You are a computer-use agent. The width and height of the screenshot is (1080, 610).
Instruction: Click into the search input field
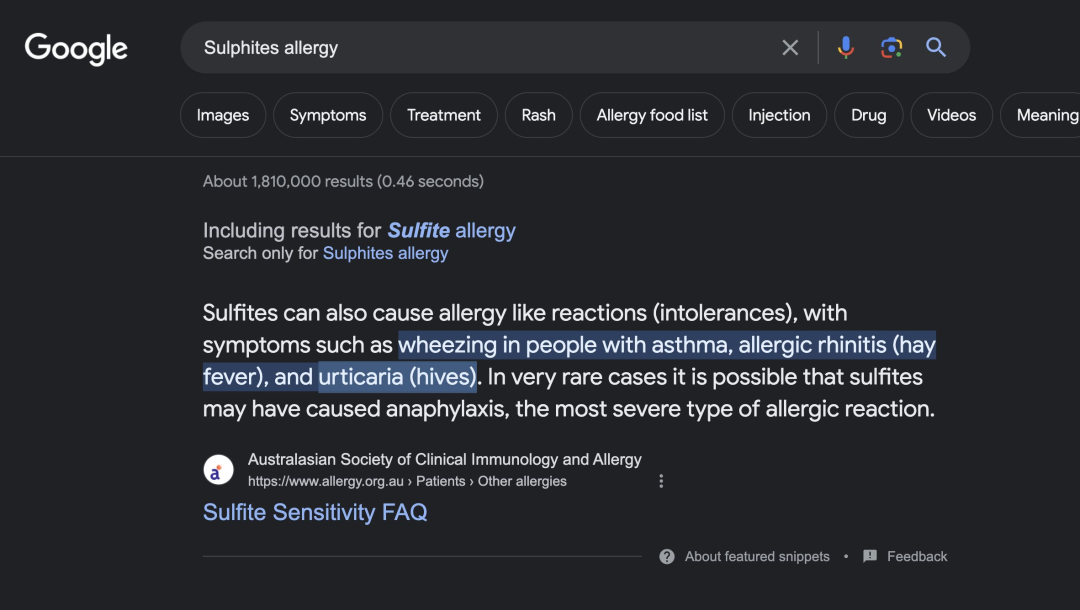coord(480,48)
